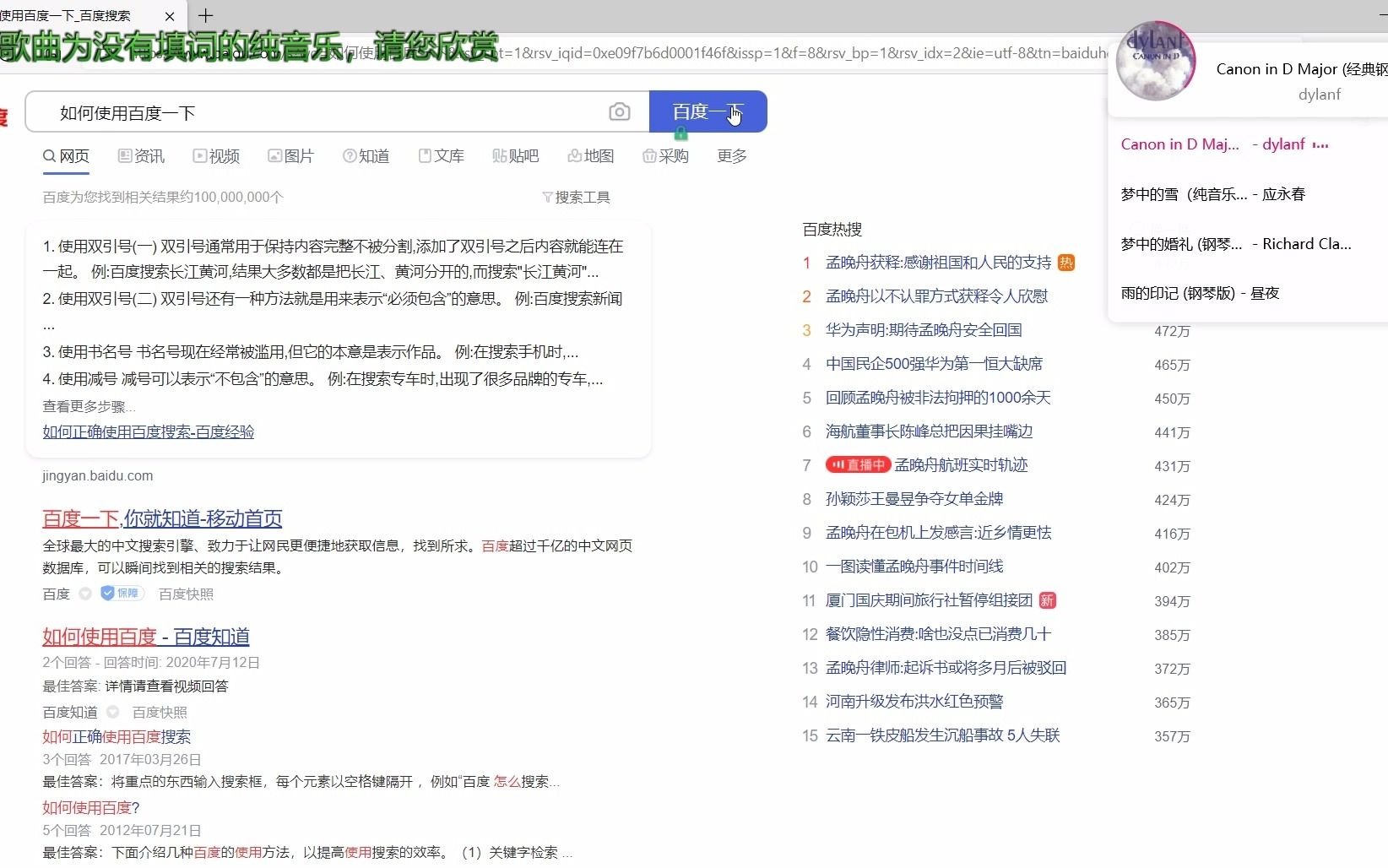The height and width of the screenshot is (868, 1388).
Task: Open hot search 海航董事长陈峰总把因果挂嘴边
Action: coord(929,431)
